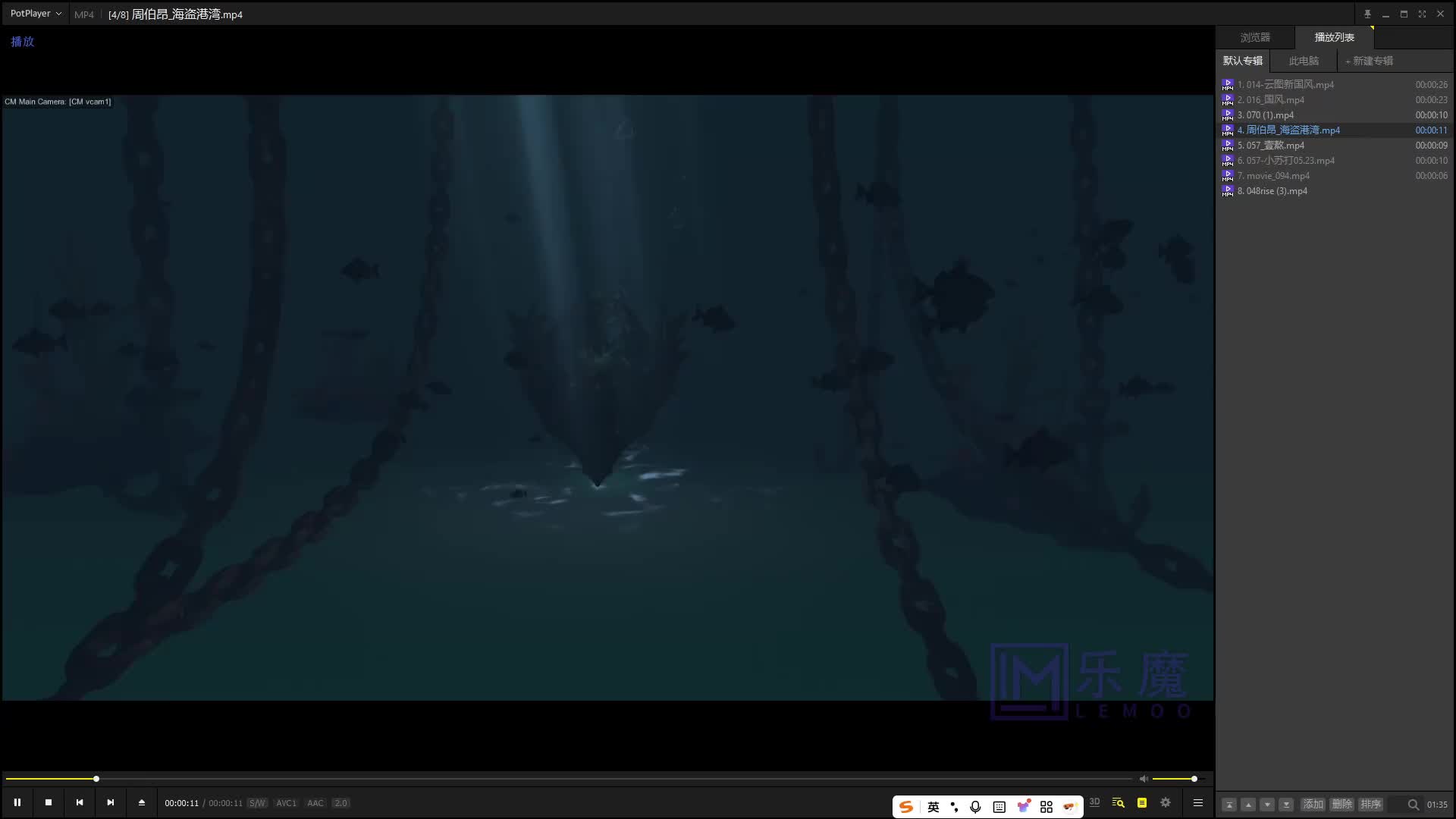Click the Sogou mascot icon
This screenshot has width=1456, height=819.
tap(1070, 806)
